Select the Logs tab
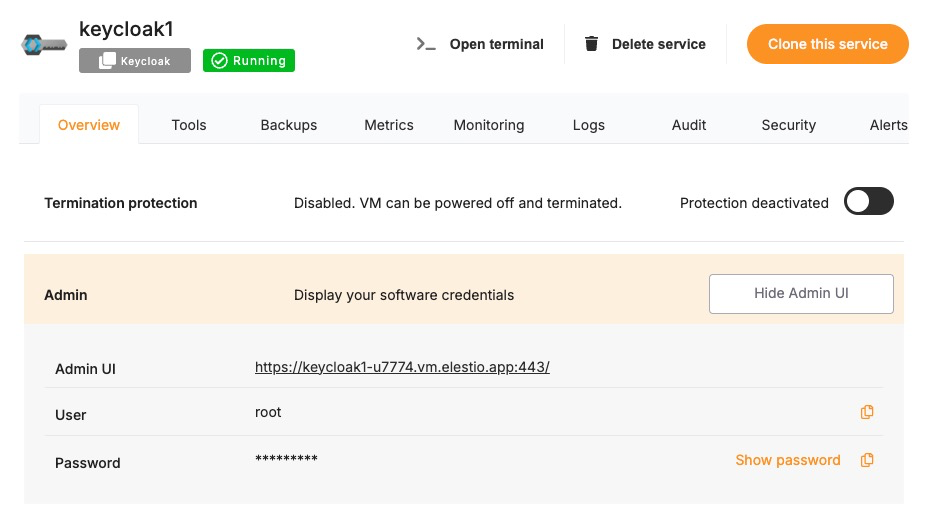 tap(589, 125)
